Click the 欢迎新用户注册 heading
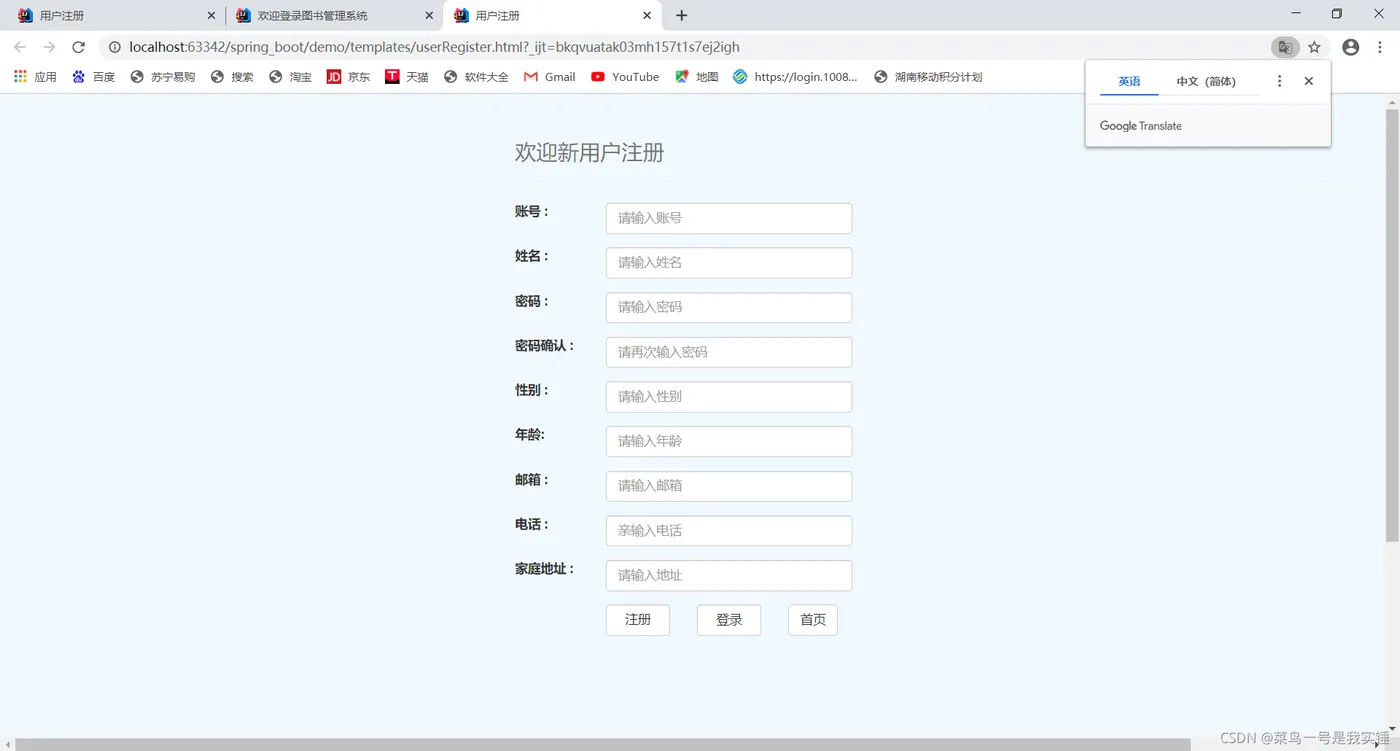Viewport: 1400px width, 751px height. 589,153
